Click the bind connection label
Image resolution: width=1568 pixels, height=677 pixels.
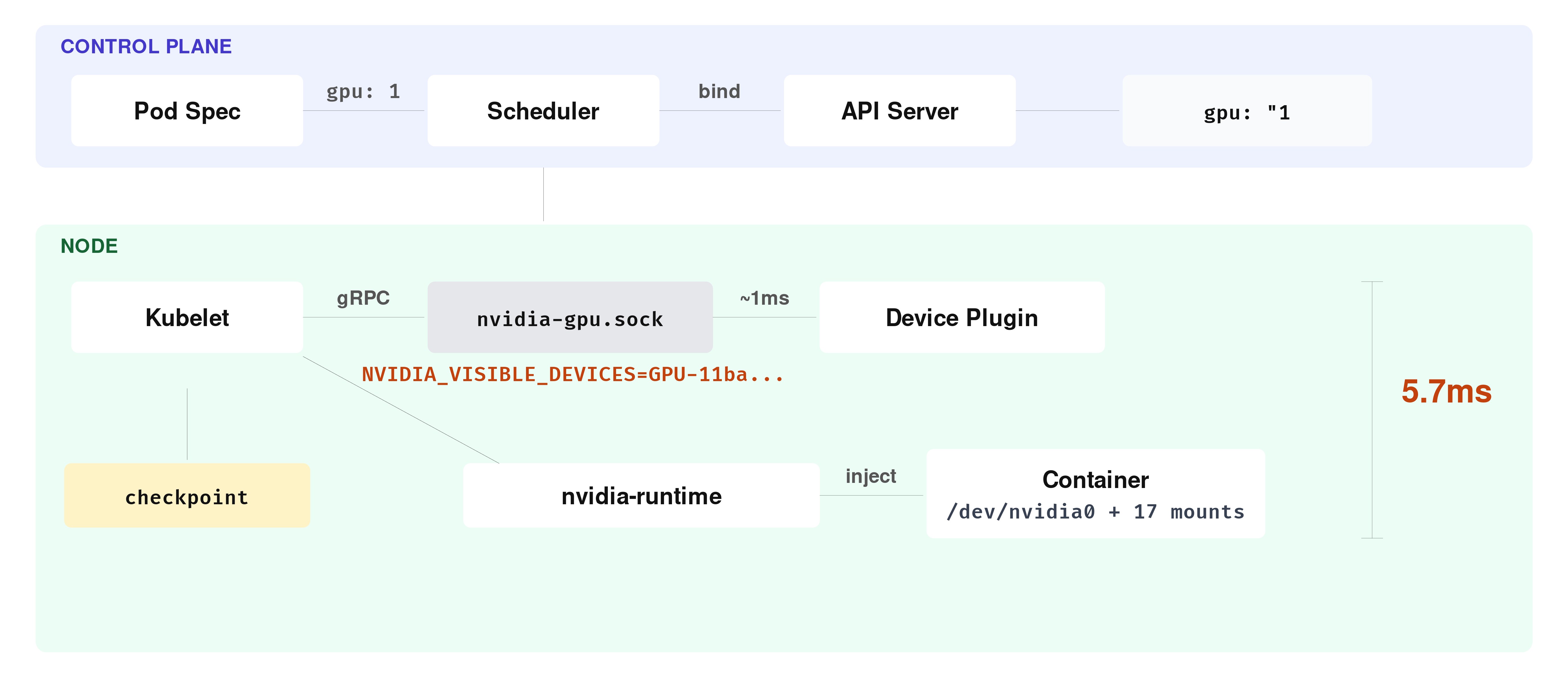[x=719, y=91]
